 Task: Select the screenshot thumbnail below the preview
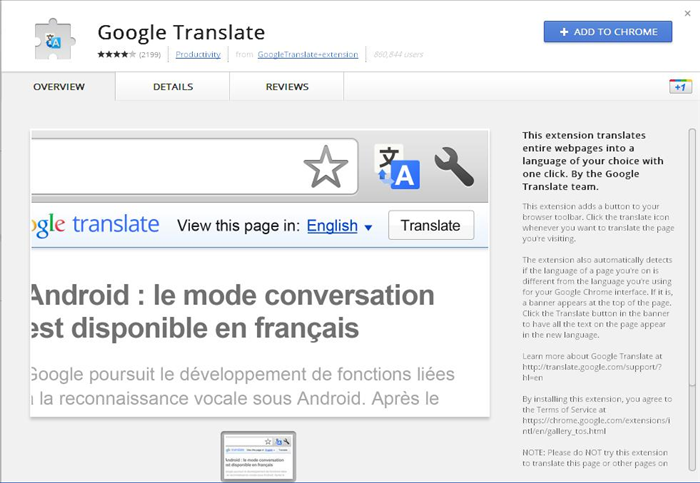(x=258, y=456)
